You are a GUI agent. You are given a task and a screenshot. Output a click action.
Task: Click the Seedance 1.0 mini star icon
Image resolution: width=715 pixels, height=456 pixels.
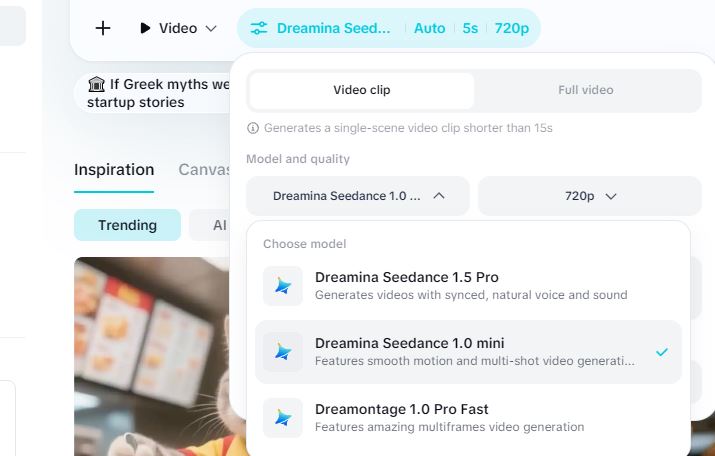pyautogui.click(x=283, y=352)
